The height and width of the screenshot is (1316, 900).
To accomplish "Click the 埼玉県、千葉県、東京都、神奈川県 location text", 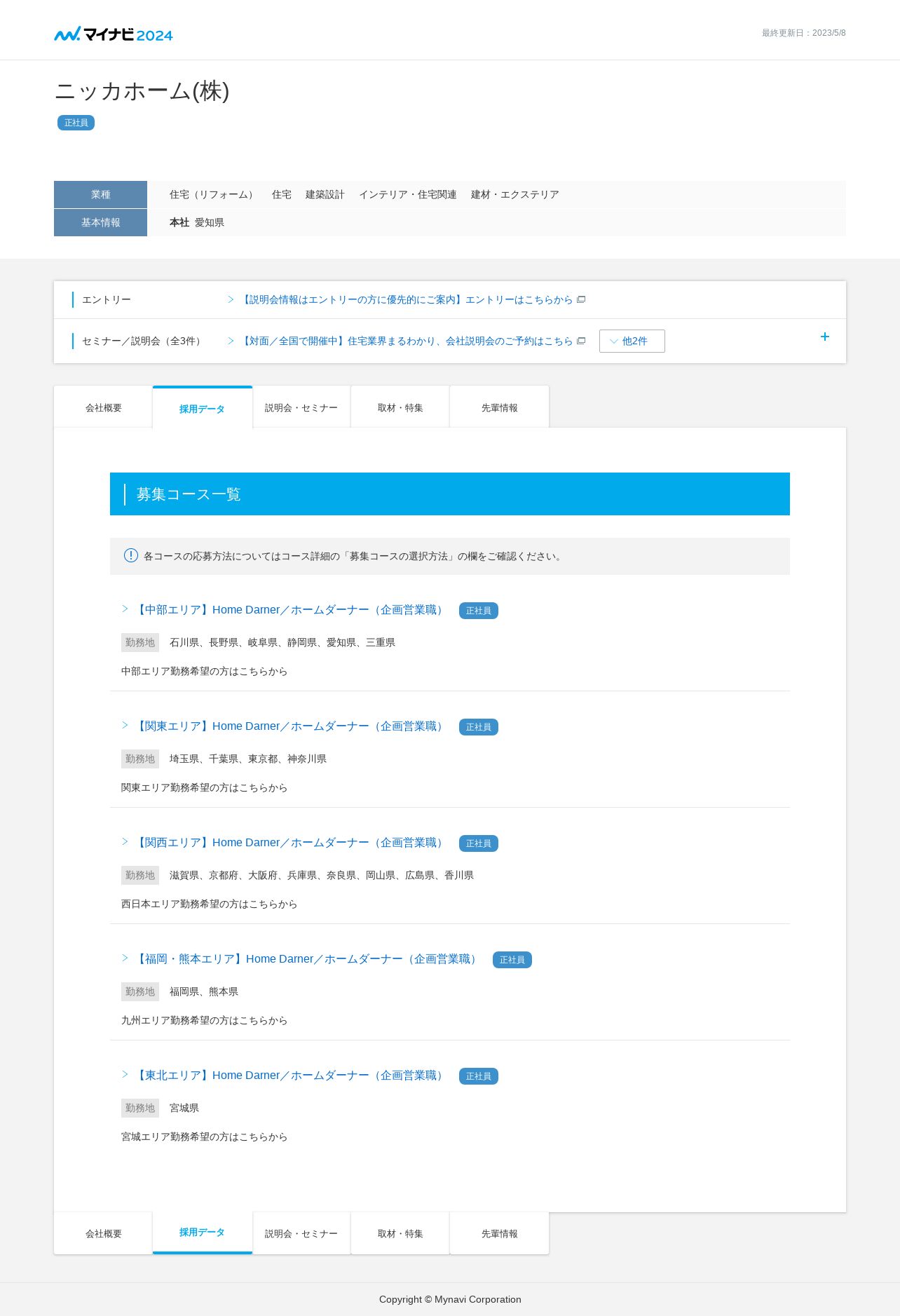I will (248, 759).
